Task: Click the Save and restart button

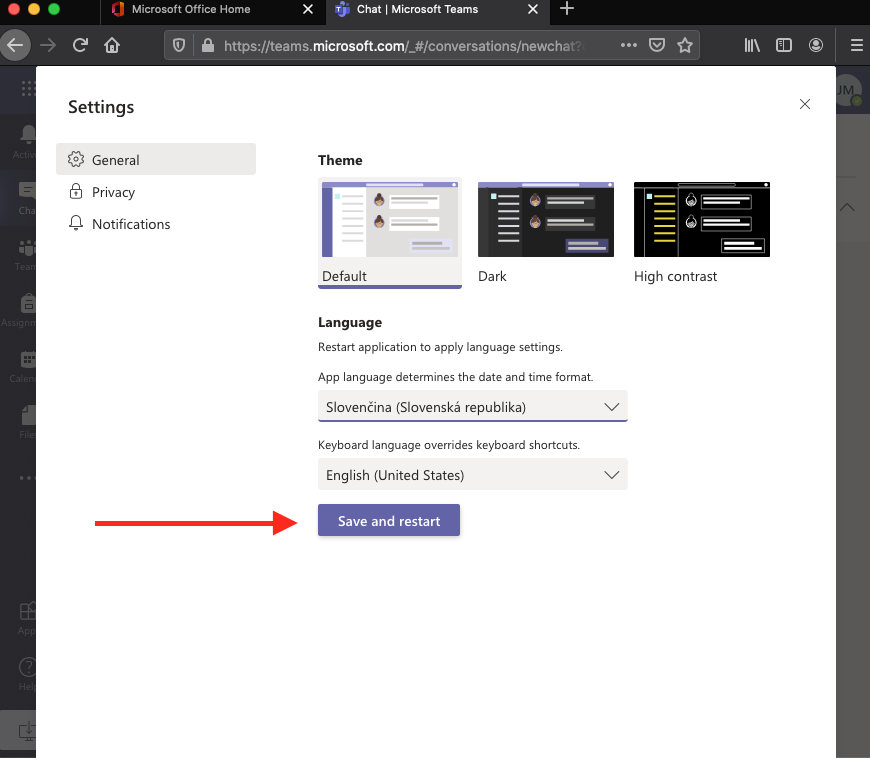Action: point(388,521)
